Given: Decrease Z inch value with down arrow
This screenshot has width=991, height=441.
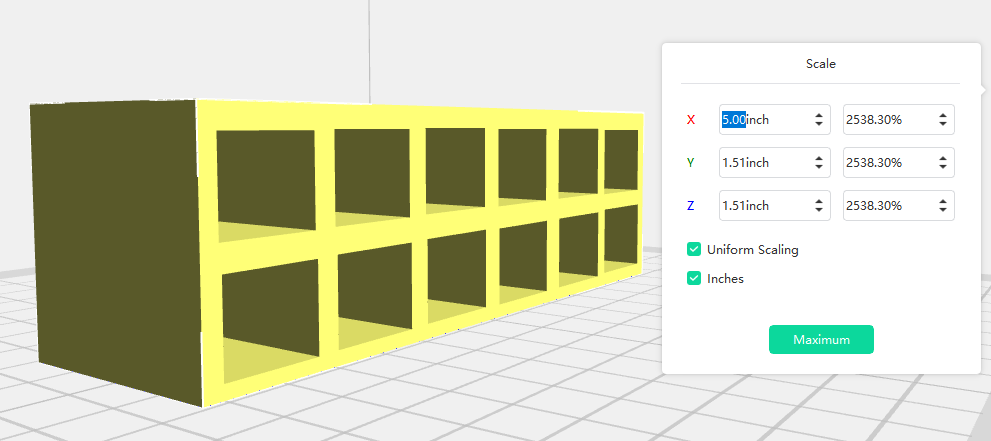Looking at the screenshot, I should click(819, 210).
